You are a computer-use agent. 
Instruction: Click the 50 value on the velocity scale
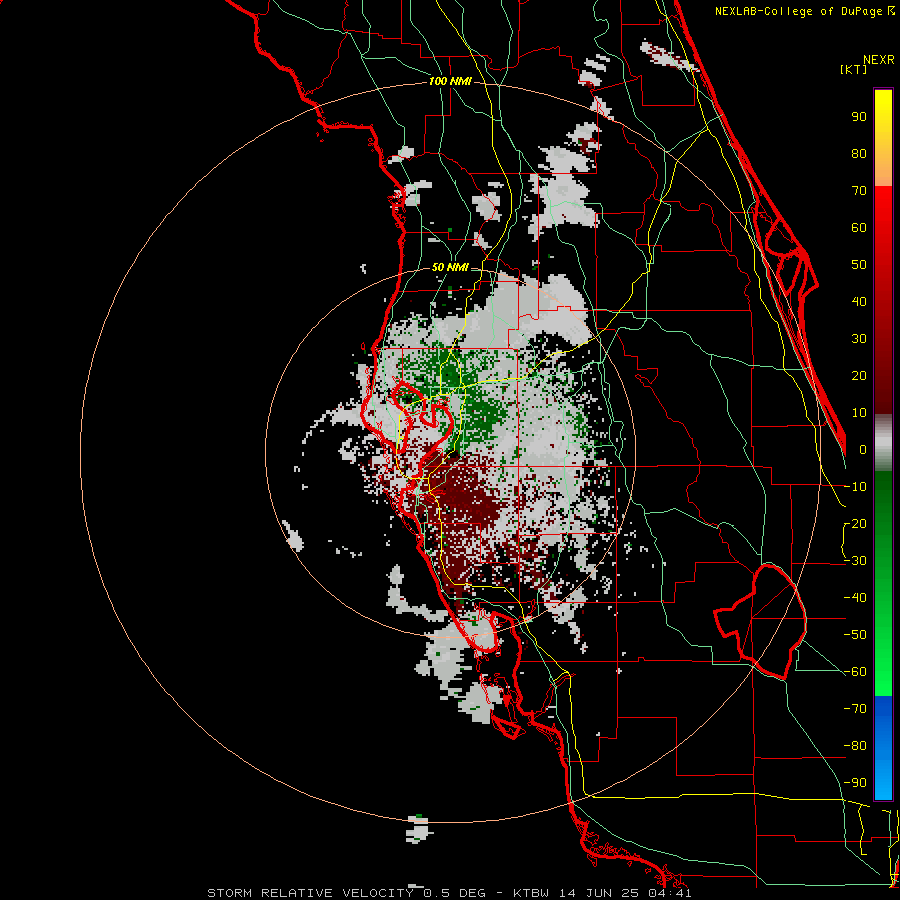click(x=859, y=265)
